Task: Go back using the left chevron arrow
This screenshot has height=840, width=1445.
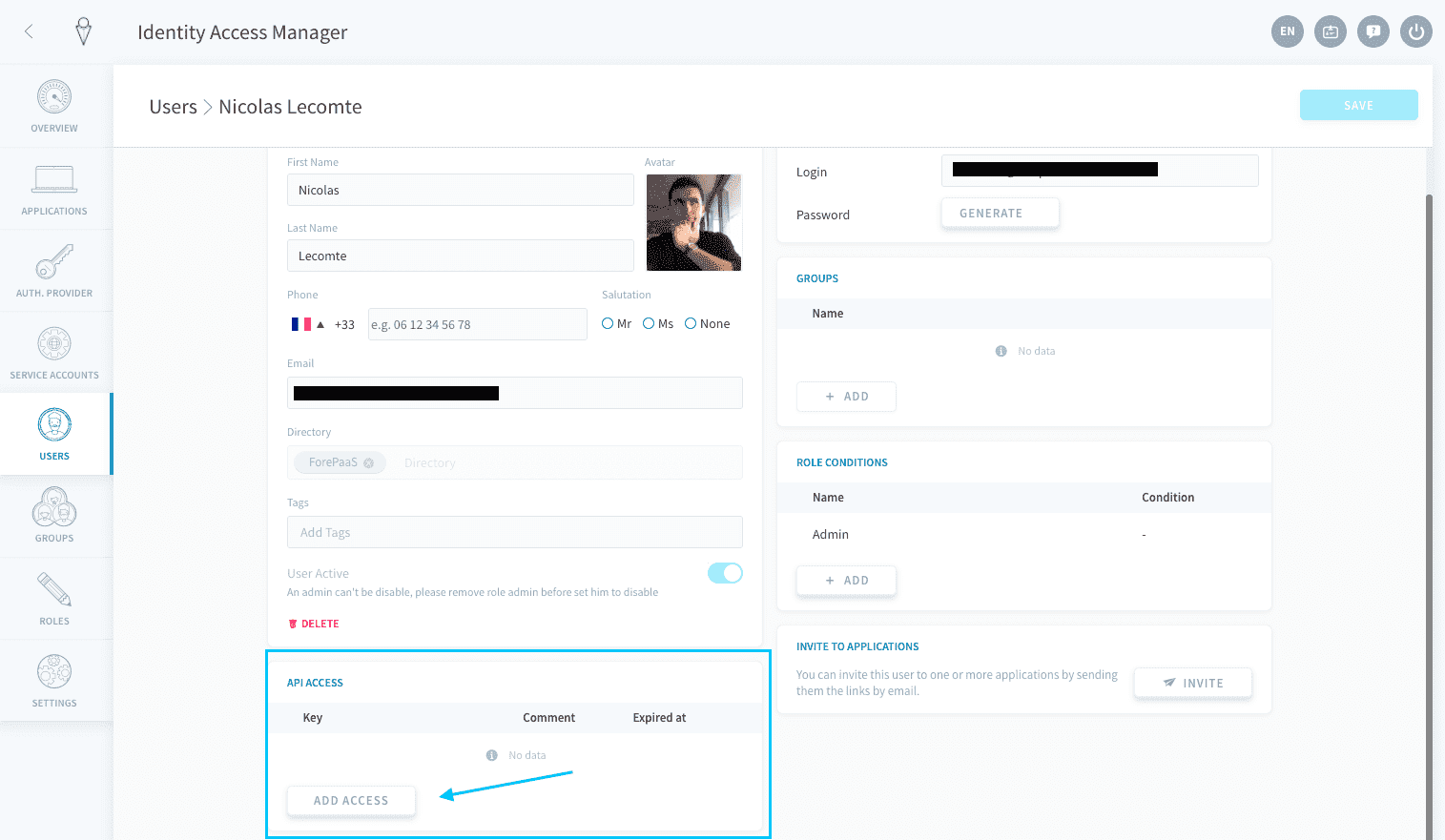Action: [x=29, y=31]
